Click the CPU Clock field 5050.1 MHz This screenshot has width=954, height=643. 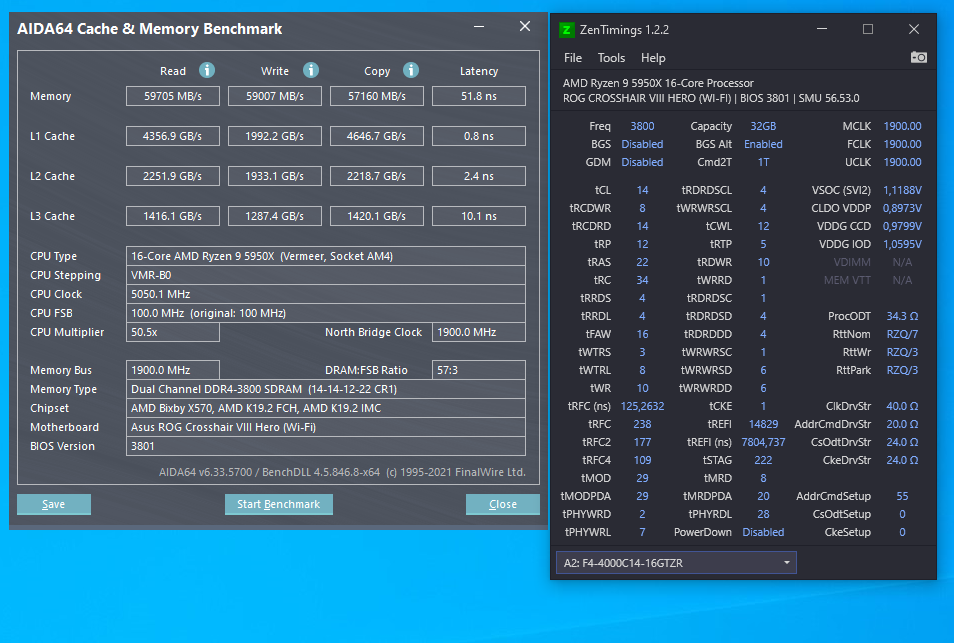point(326,294)
